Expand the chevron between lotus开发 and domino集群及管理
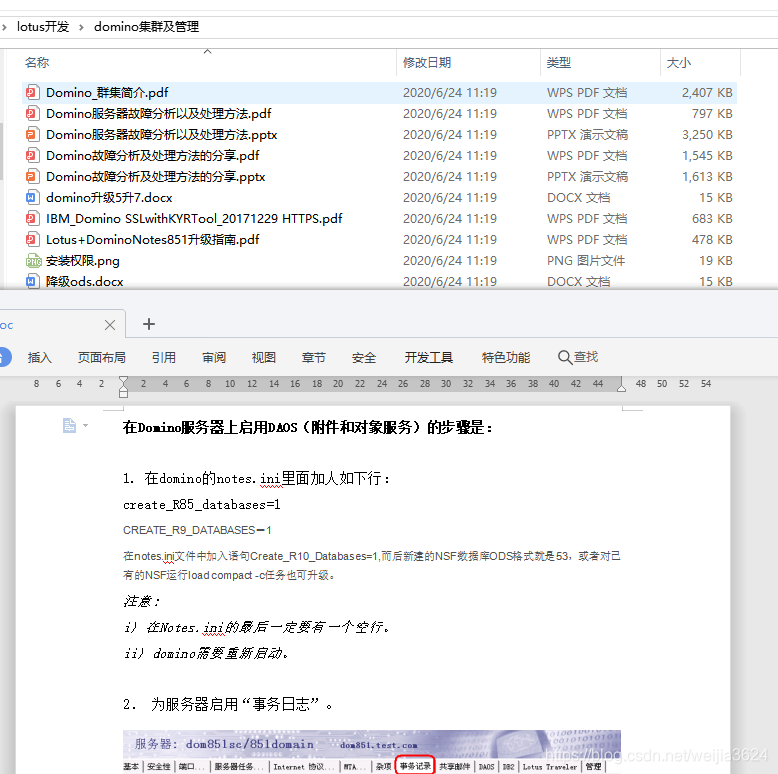Image resolution: width=778 pixels, height=774 pixels. pos(81,27)
